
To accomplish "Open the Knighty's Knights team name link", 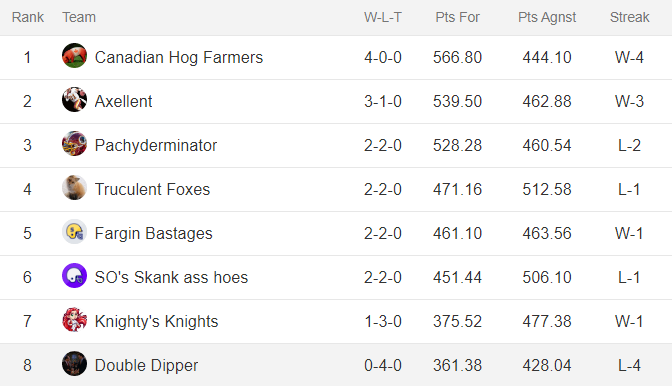I will (x=156, y=321).
